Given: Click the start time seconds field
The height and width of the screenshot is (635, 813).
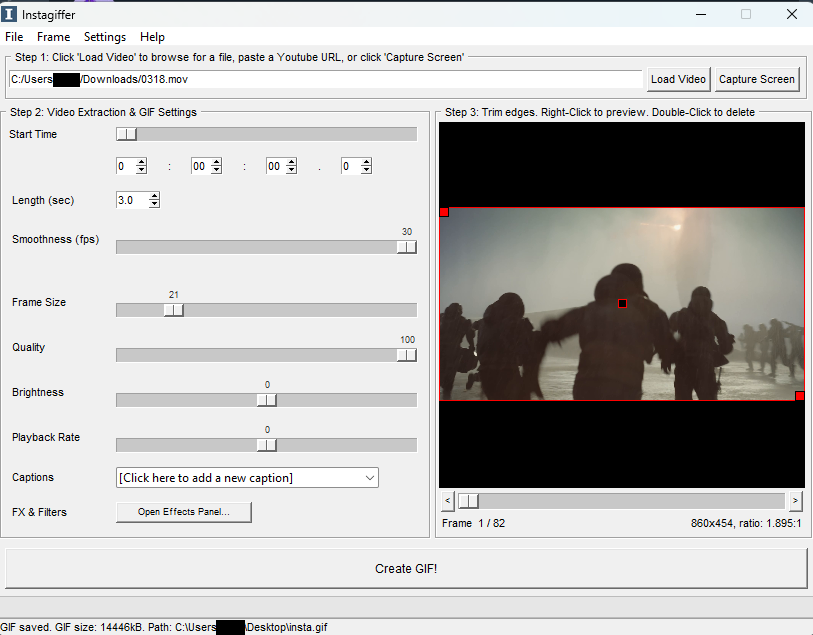Looking at the screenshot, I should tap(276, 166).
